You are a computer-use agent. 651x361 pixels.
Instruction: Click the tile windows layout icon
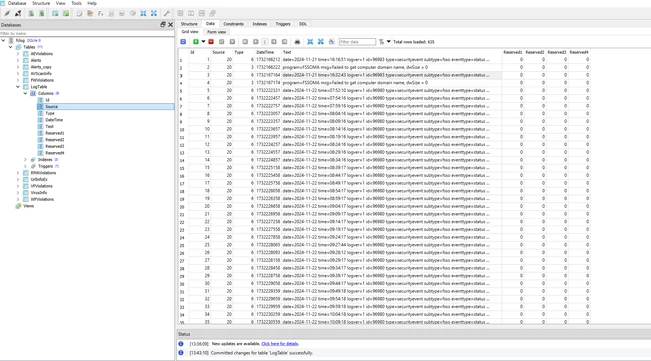tap(180, 13)
